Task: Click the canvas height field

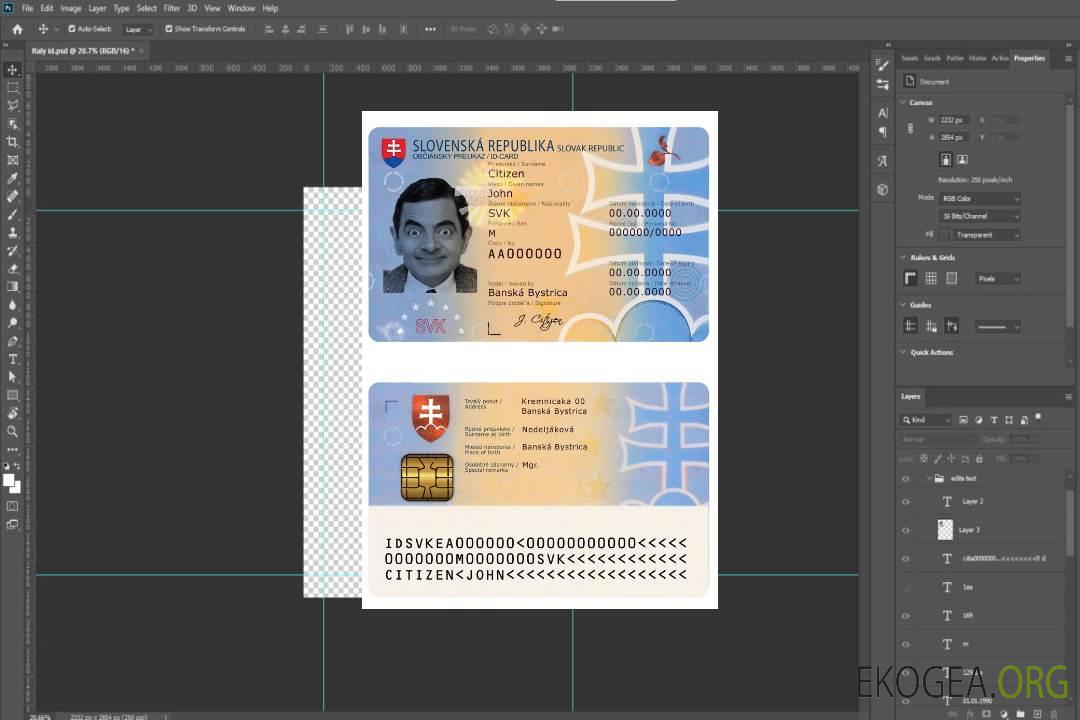Action: [x=954, y=138]
